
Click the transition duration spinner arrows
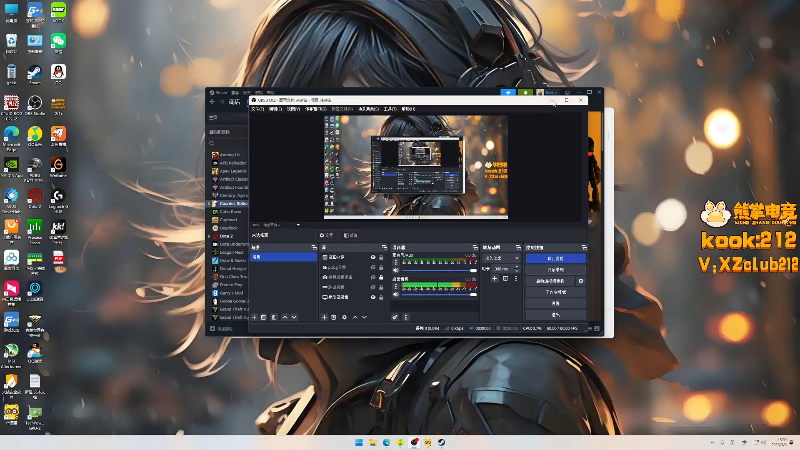517,269
